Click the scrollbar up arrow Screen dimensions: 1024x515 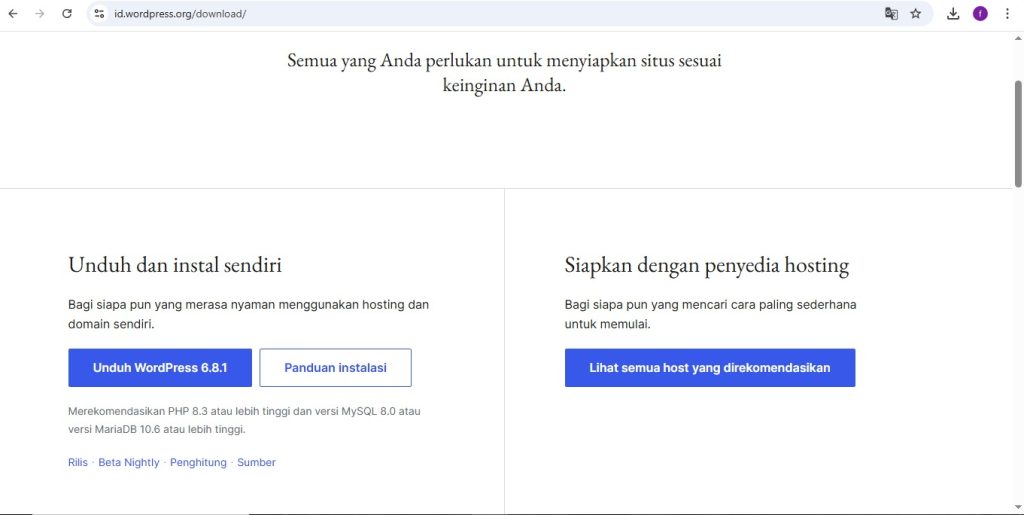pyautogui.click(x=1018, y=36)
